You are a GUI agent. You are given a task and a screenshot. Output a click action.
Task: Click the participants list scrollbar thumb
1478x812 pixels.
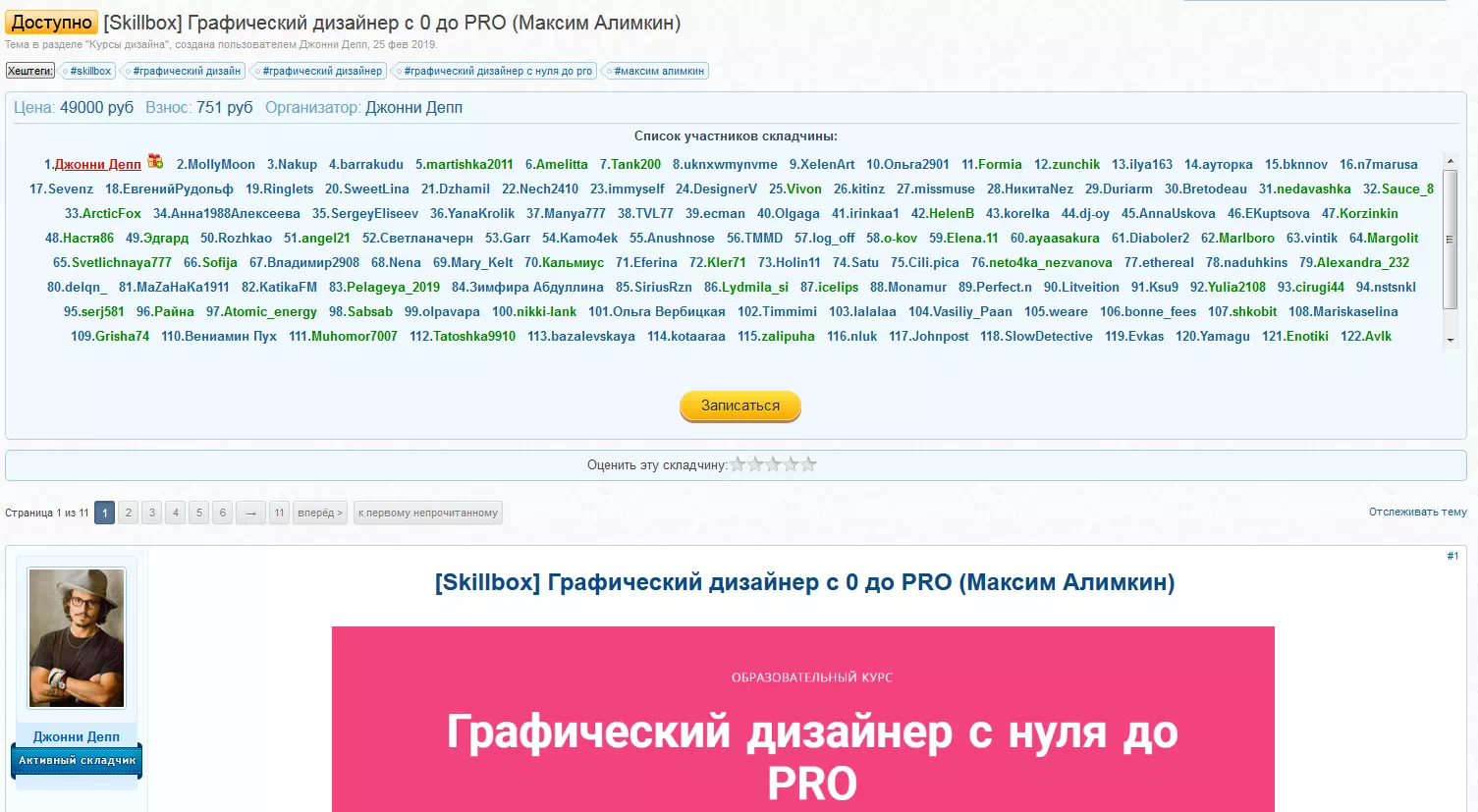[x=1451, y=240]
